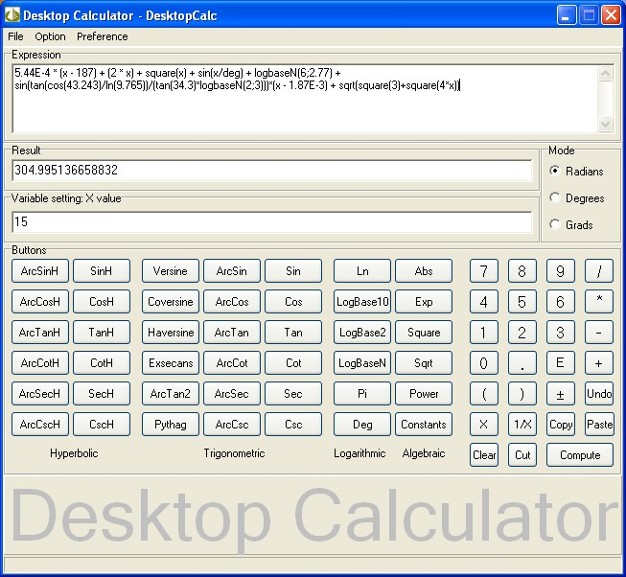The height and width of the screenshot is (577, 626).
Task: Open the Option menu
Action: tap(50, 37)
